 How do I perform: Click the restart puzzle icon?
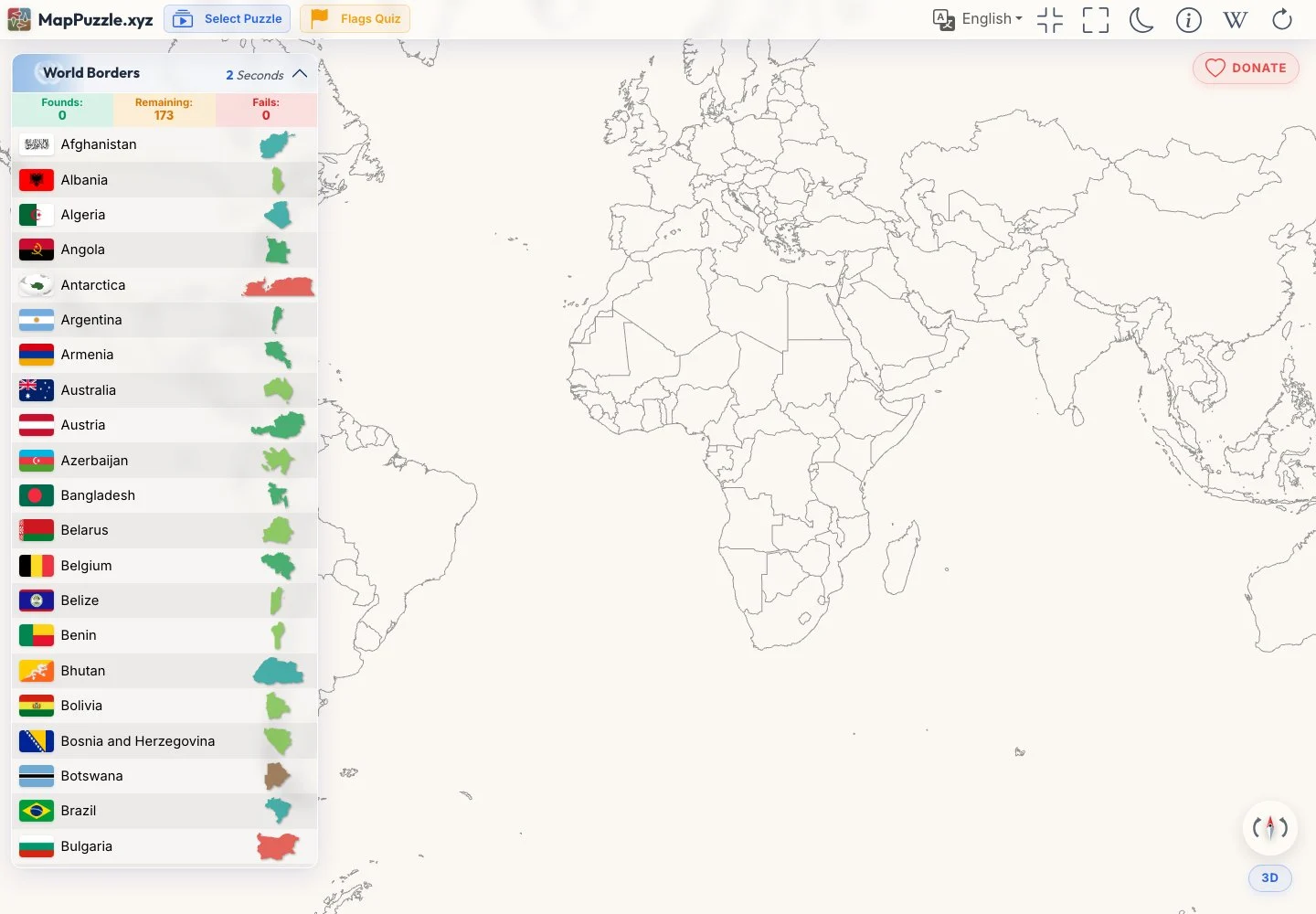pyautogui.click(x=1282, y=19)
